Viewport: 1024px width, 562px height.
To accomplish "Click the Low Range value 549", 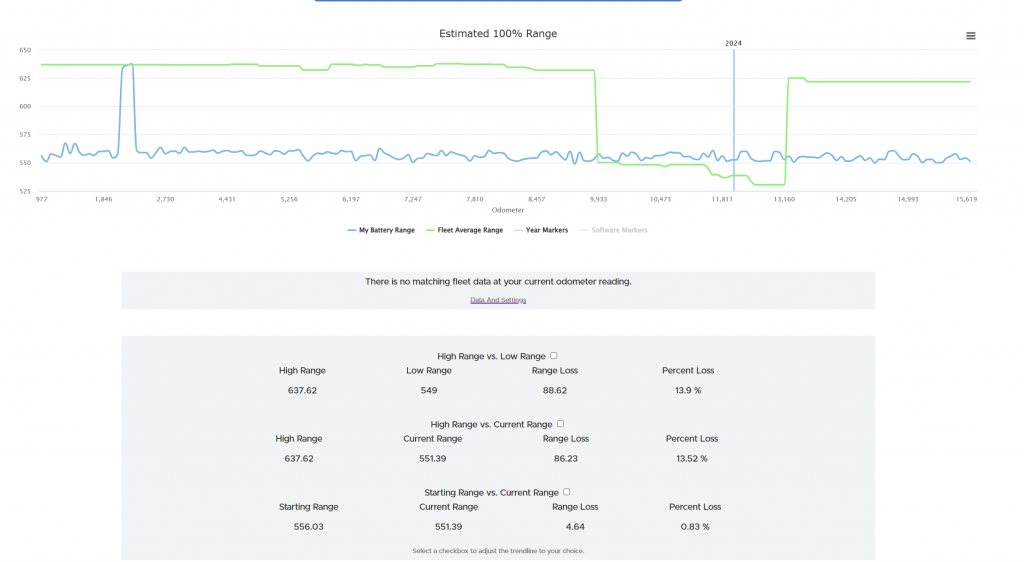I will pyautogui.click(x=429, y=390).
